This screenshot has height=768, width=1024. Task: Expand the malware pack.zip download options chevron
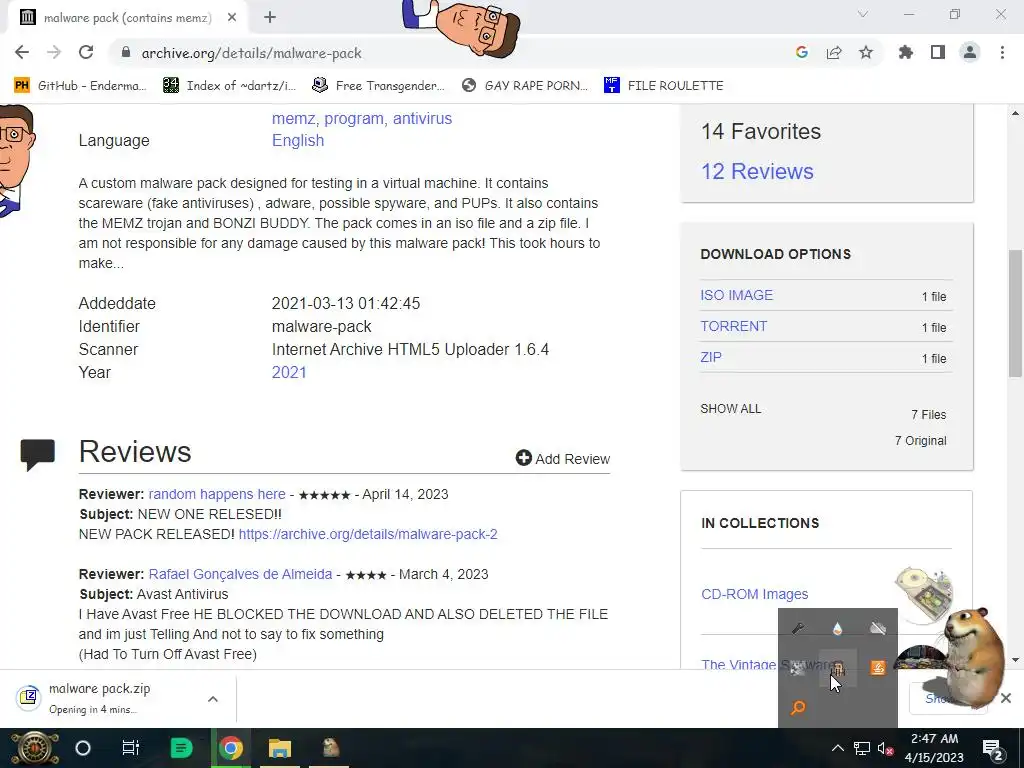[212, 699]
